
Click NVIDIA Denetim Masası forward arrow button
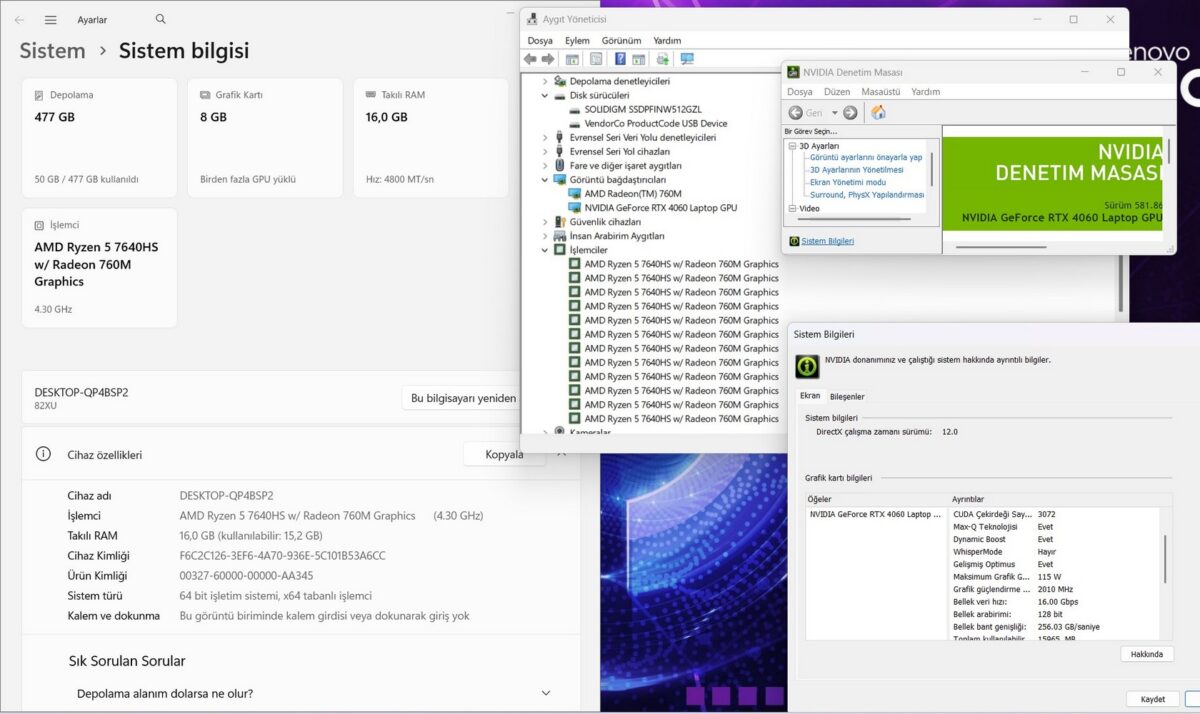(850, 113)
